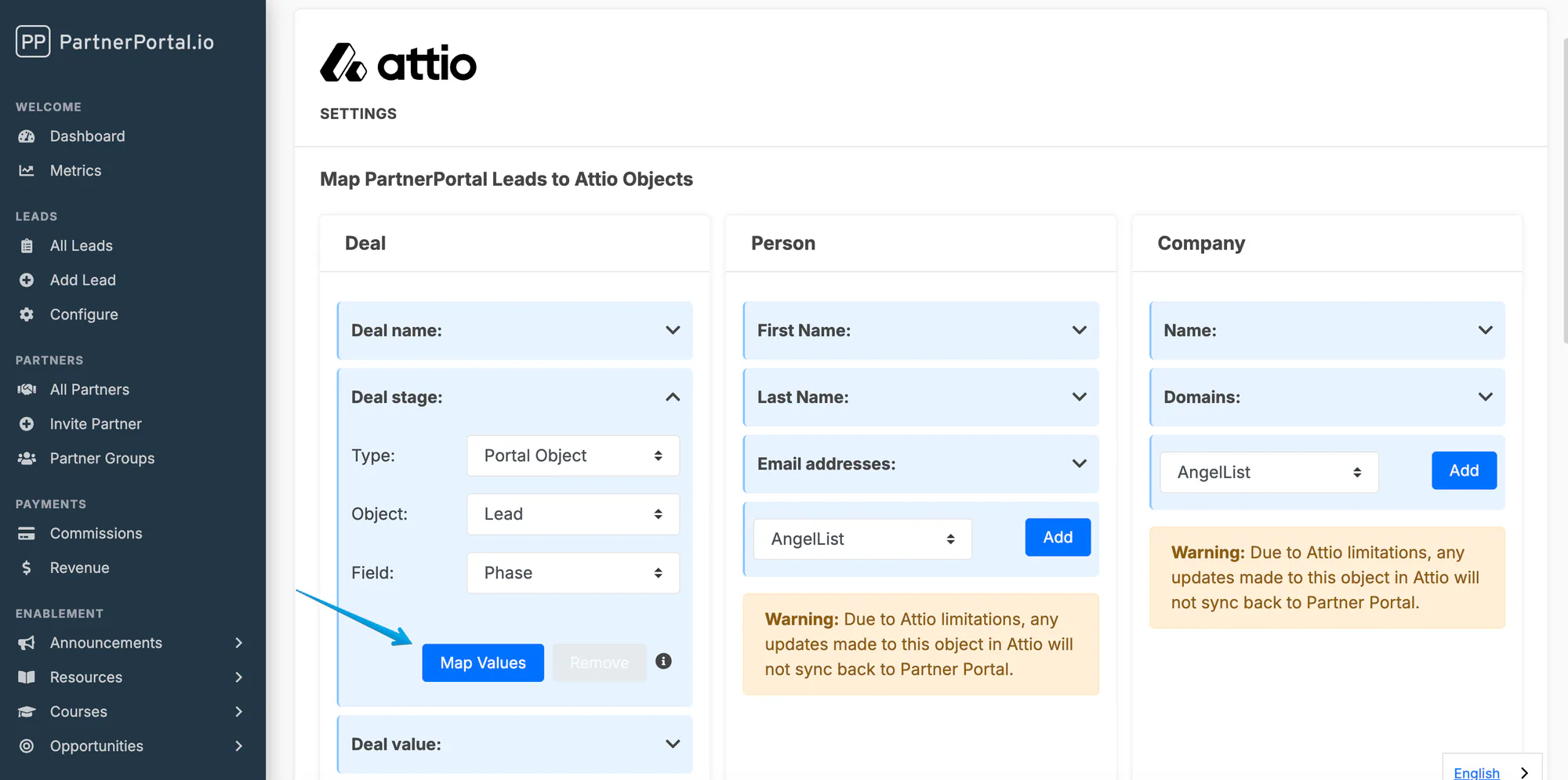Image resolution: width=1568 pixels, height=780 pixels.
Task: Click the PartnerPortal.io brand name
Action: pos(136,42)
